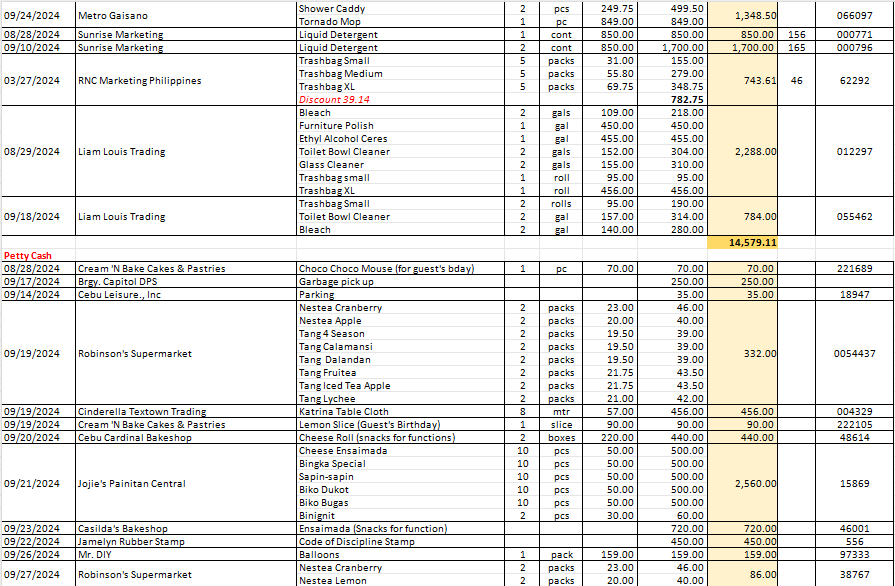The height and width of the screenshot is (586, 895).
Task: Select invoice number 62292
Action: pos(854,80)
